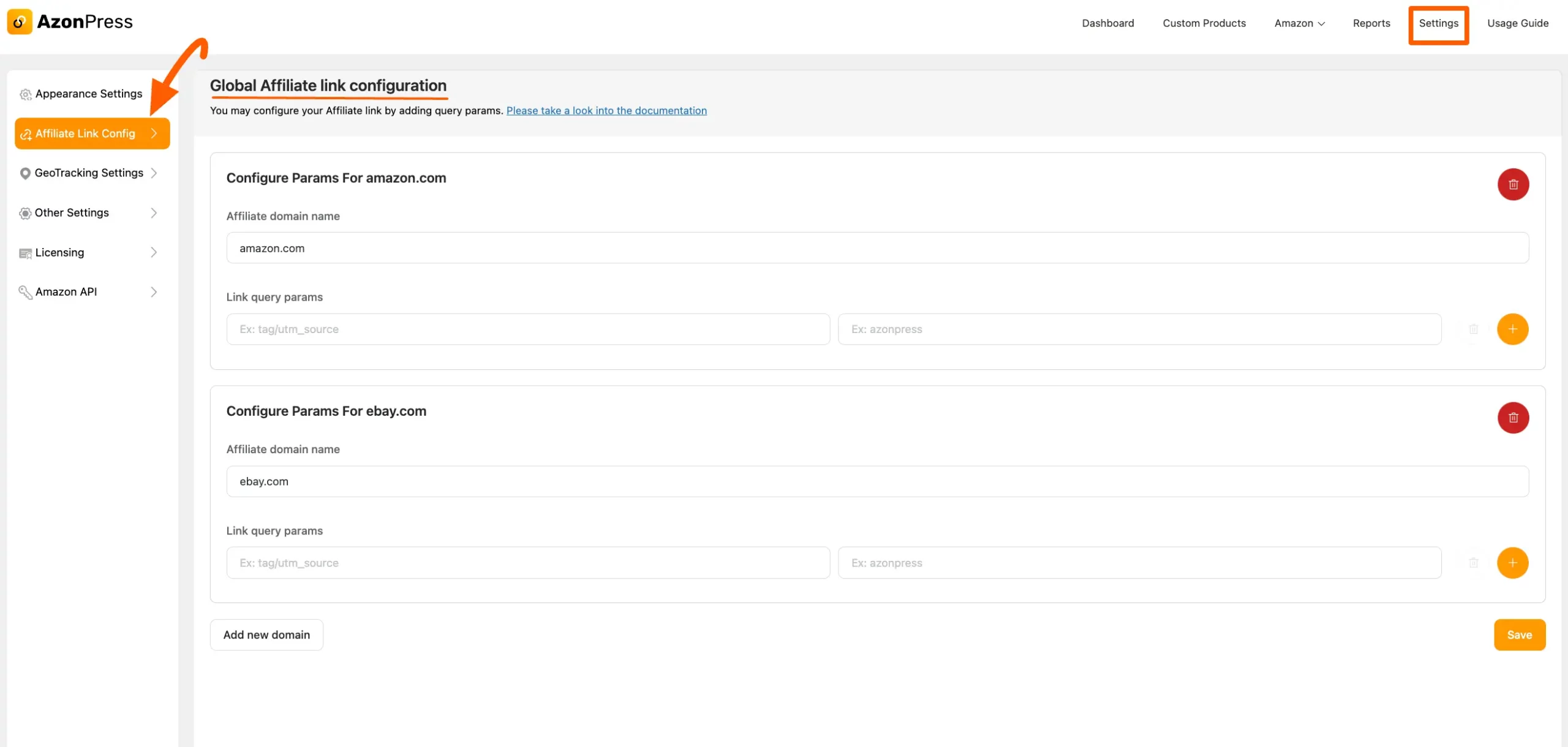Select the Appearance Settings gear icon

pos(25,94)
